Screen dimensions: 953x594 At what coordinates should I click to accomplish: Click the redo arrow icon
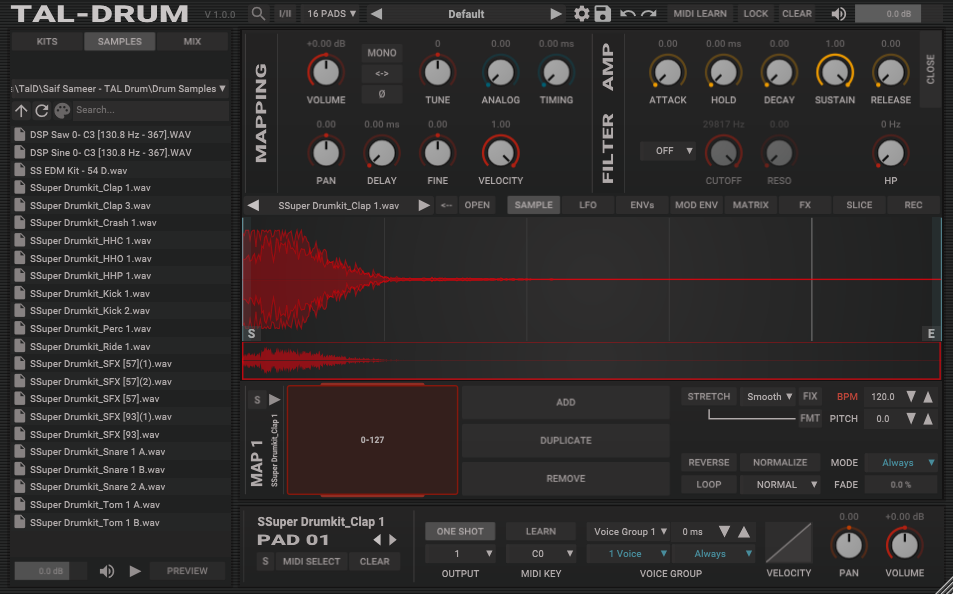[x=649, y=13]
